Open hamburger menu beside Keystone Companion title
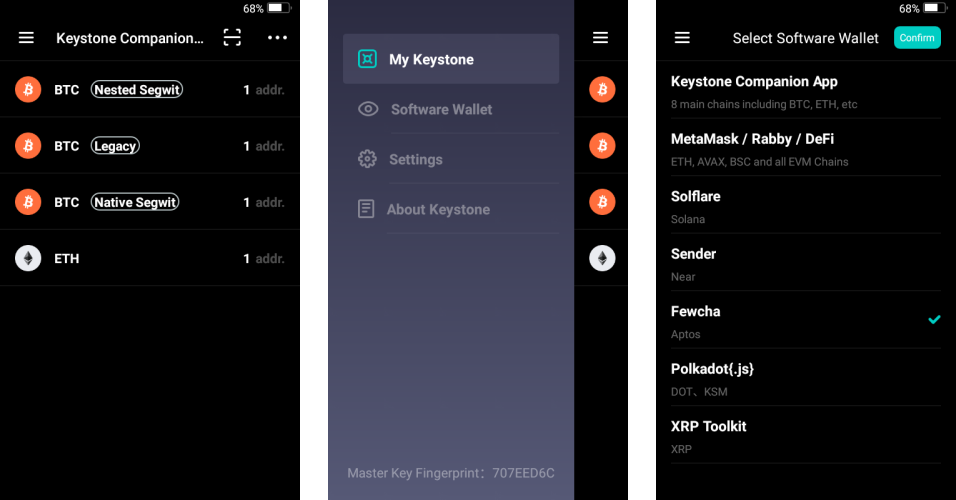The height and width of the screenshot is (500, 956). pyautogui.click(x=27, y=38)
